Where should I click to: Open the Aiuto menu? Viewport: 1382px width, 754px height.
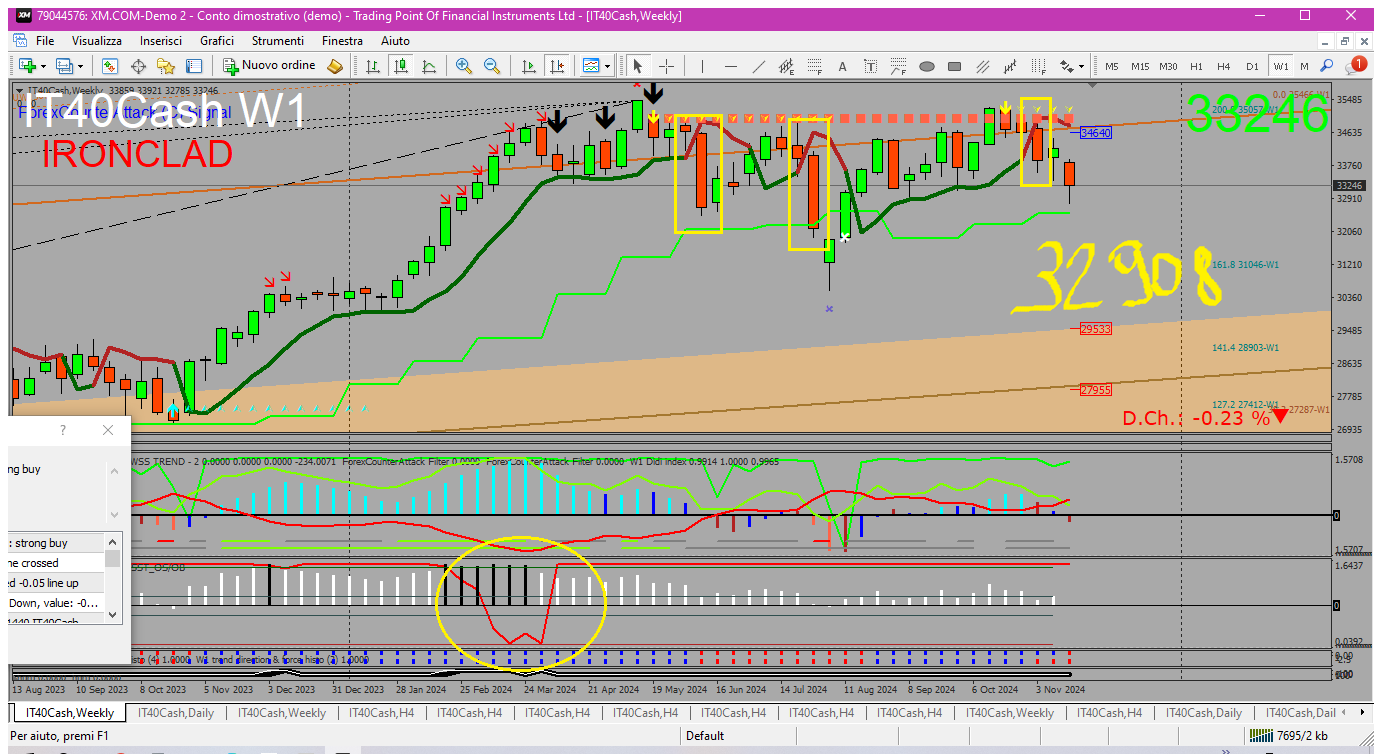(395, 41)
